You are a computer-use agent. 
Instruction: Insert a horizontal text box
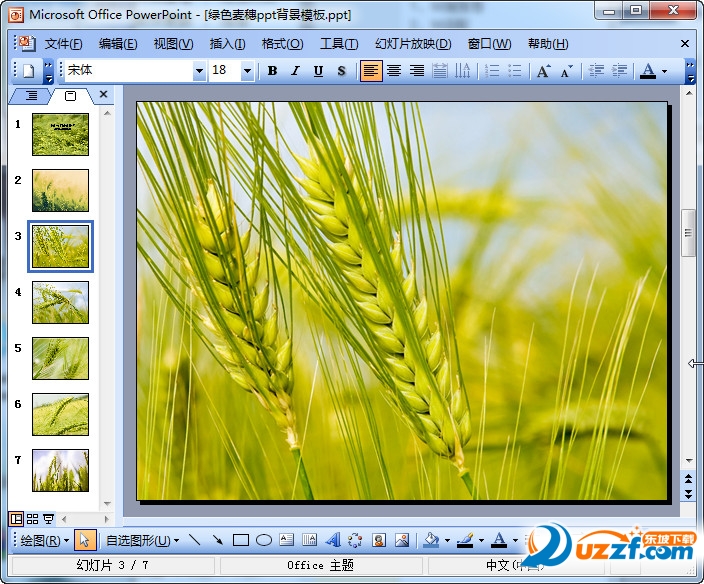point(286,540)
